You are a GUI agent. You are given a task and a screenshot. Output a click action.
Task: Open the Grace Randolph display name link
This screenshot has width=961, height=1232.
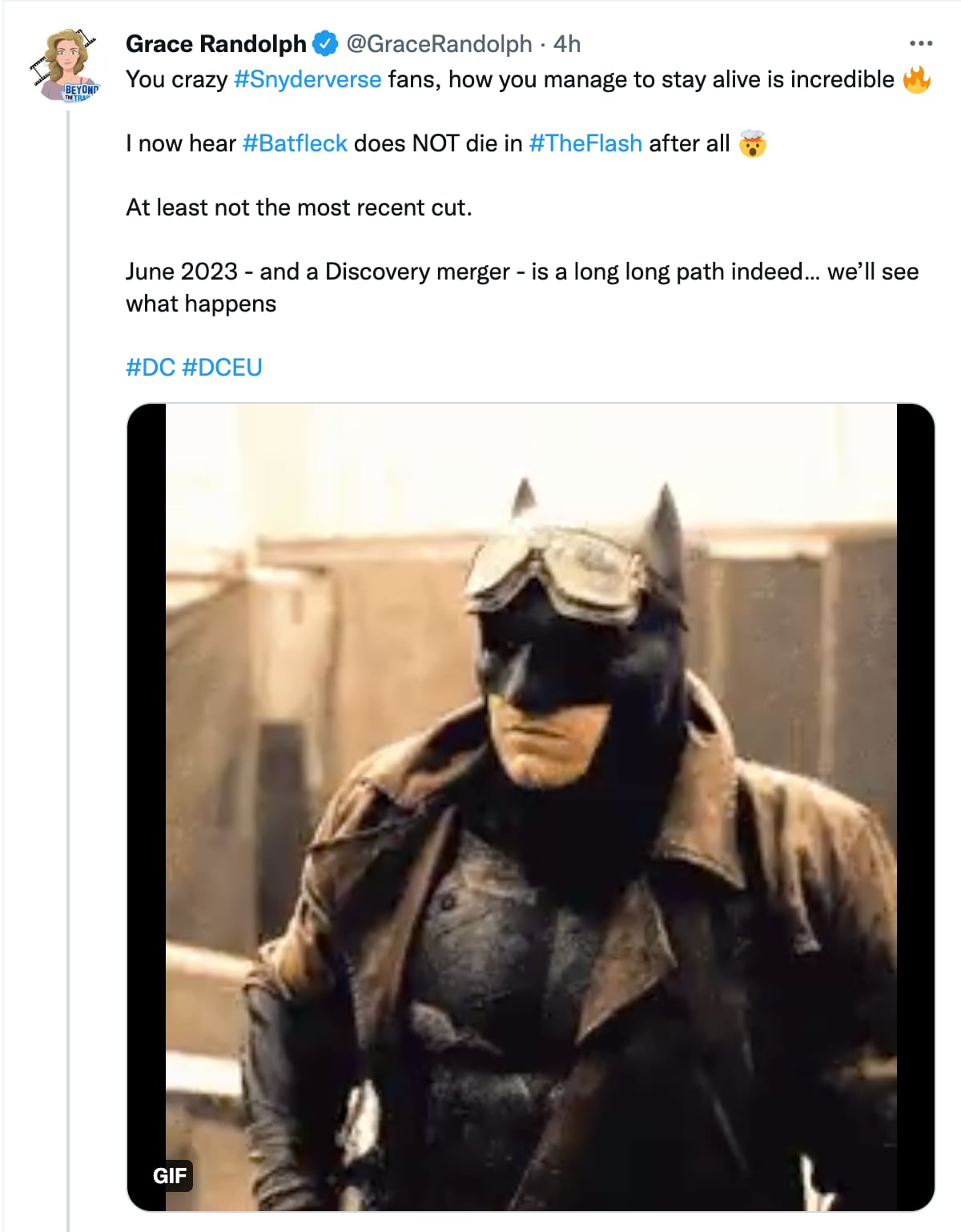point(216,44)
